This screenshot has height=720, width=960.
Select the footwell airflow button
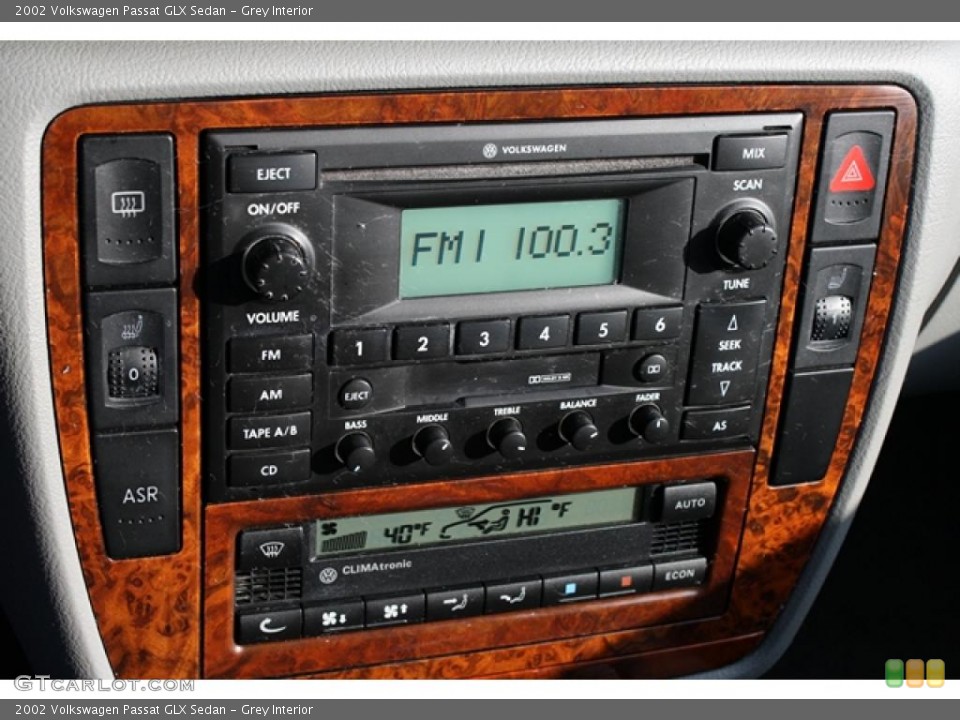coord(513,595)
